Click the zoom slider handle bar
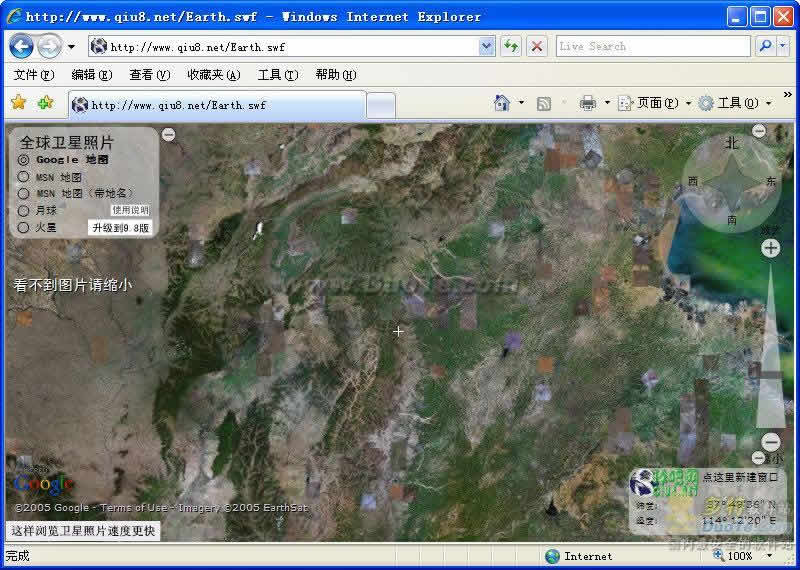The image size is (800, 570). [770, 375]
